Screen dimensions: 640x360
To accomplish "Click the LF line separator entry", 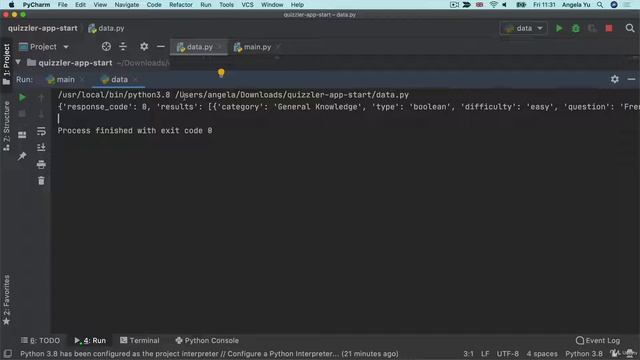I will pos(485,354).
